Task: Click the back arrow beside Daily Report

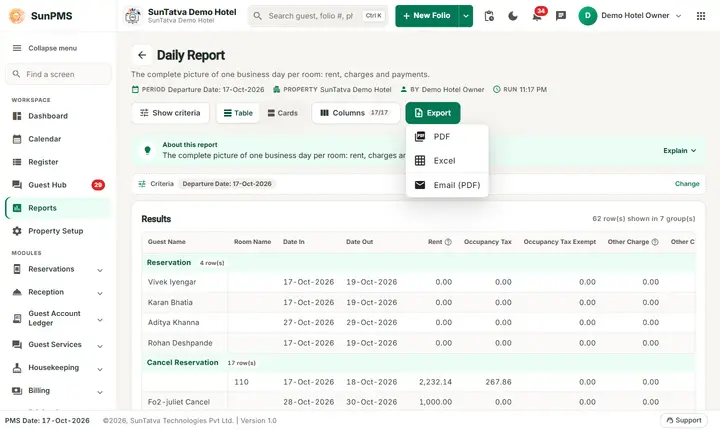Action: click(142, 55)
